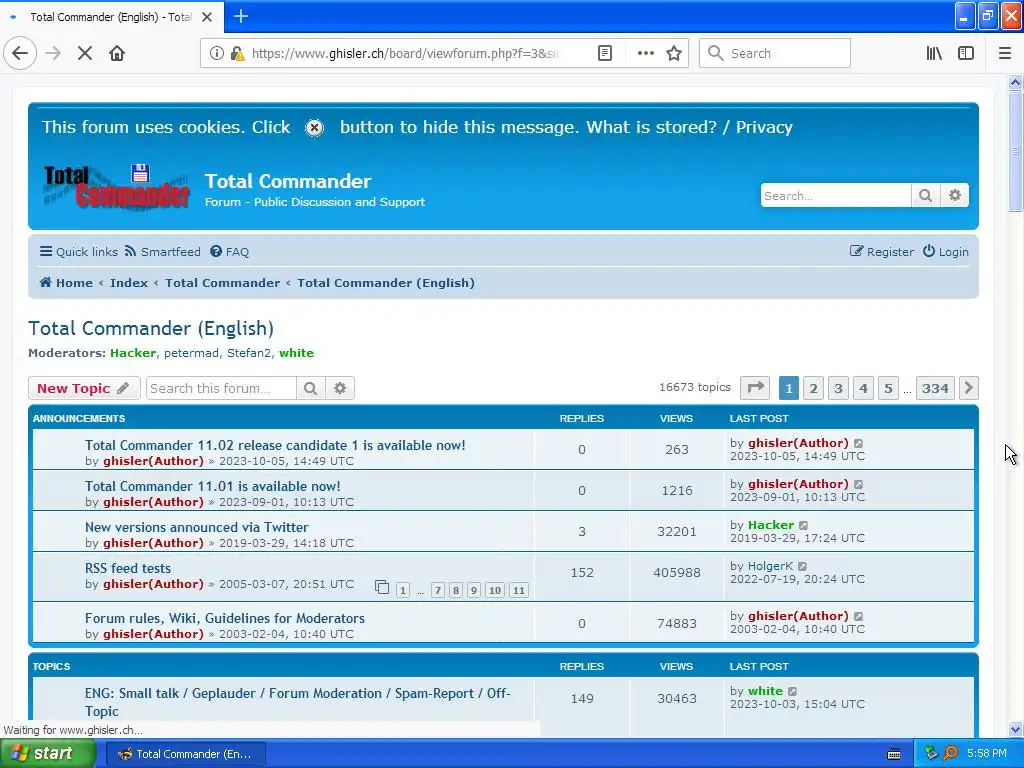The width and height of the screenshot is (1024, 768).
Task: Click the 'Search this forum' input field
Action: pyautogui.click(x=221, y=389)
